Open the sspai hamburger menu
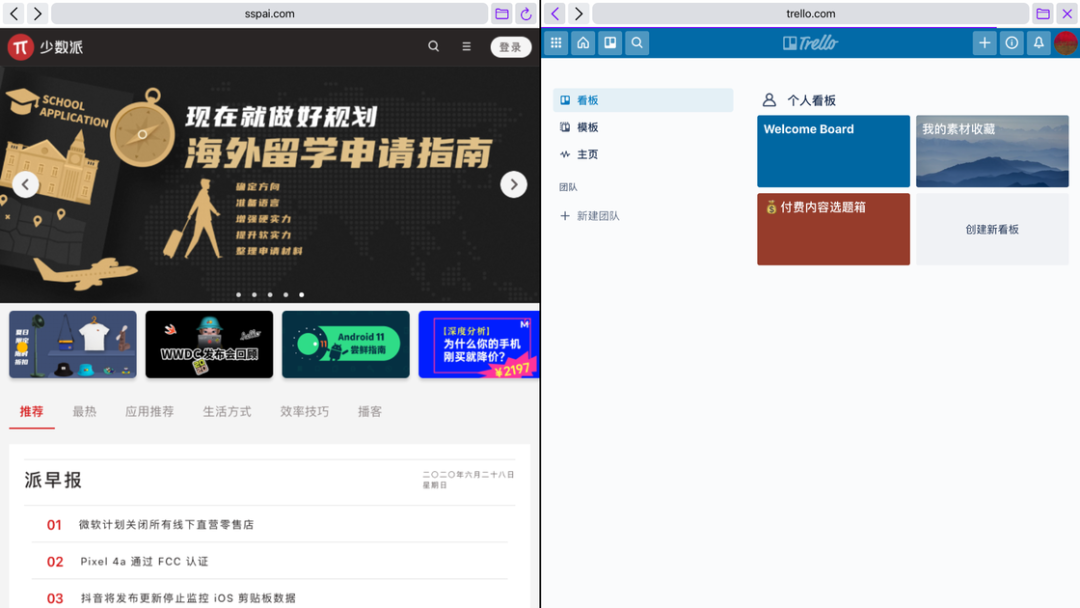This screenshot has width=1080, height=608. 466,47
